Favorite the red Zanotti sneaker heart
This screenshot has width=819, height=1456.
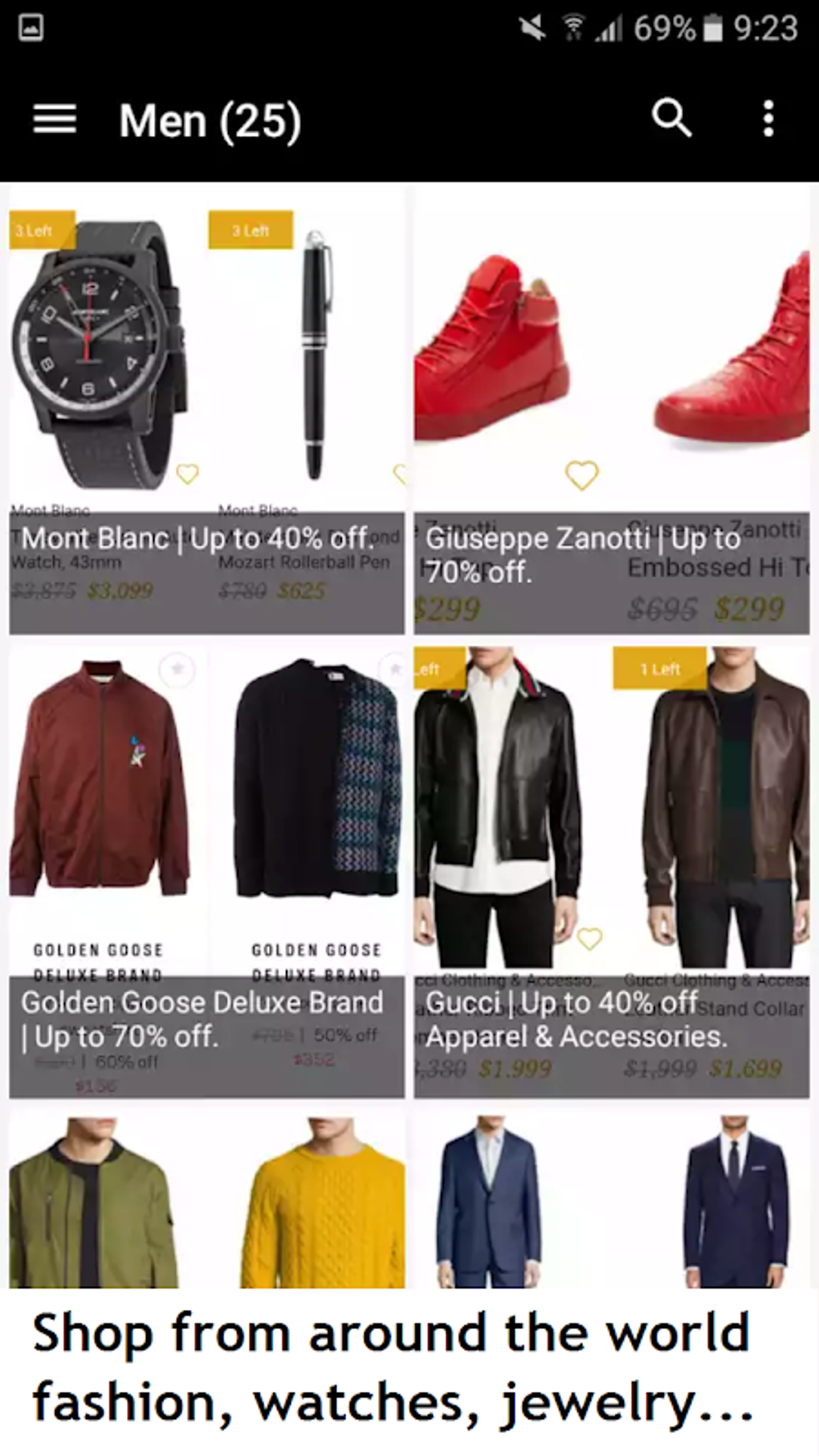(x=582, y=475)
